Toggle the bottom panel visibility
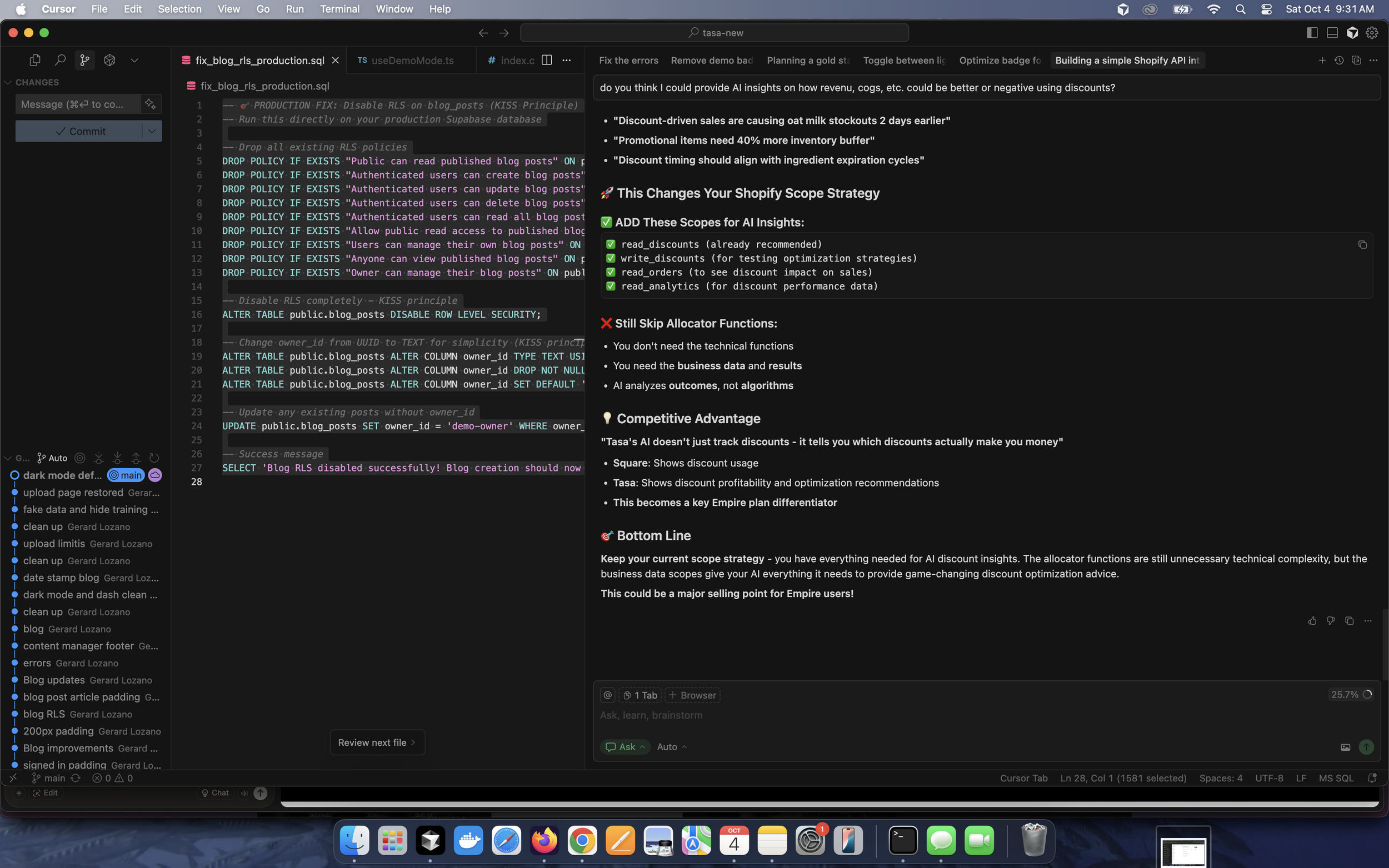The height and width of the screenshot is (868, 1389). click(1332, 33)
